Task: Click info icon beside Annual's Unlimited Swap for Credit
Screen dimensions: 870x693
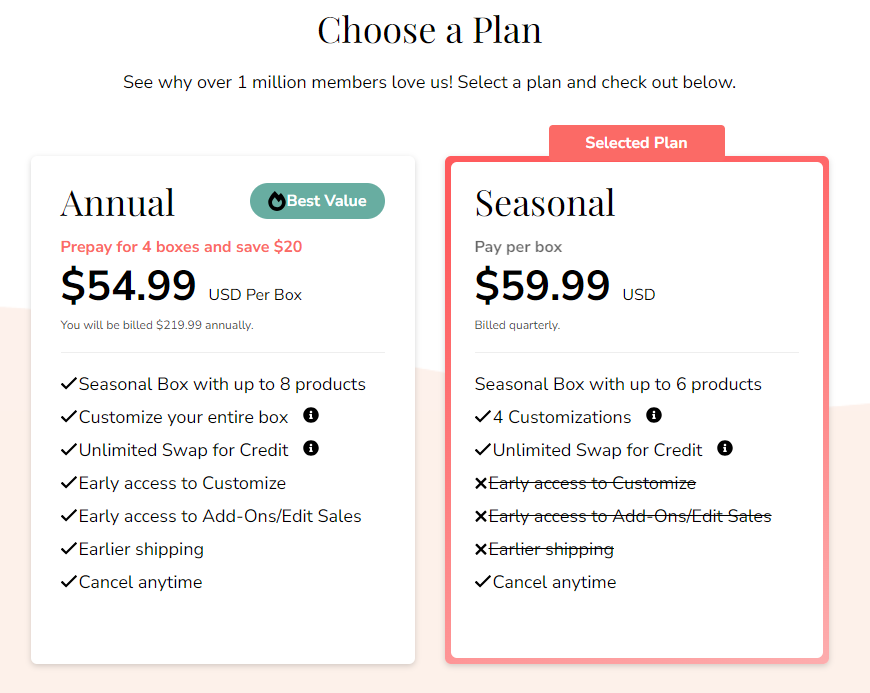Action: pos(311,448)
